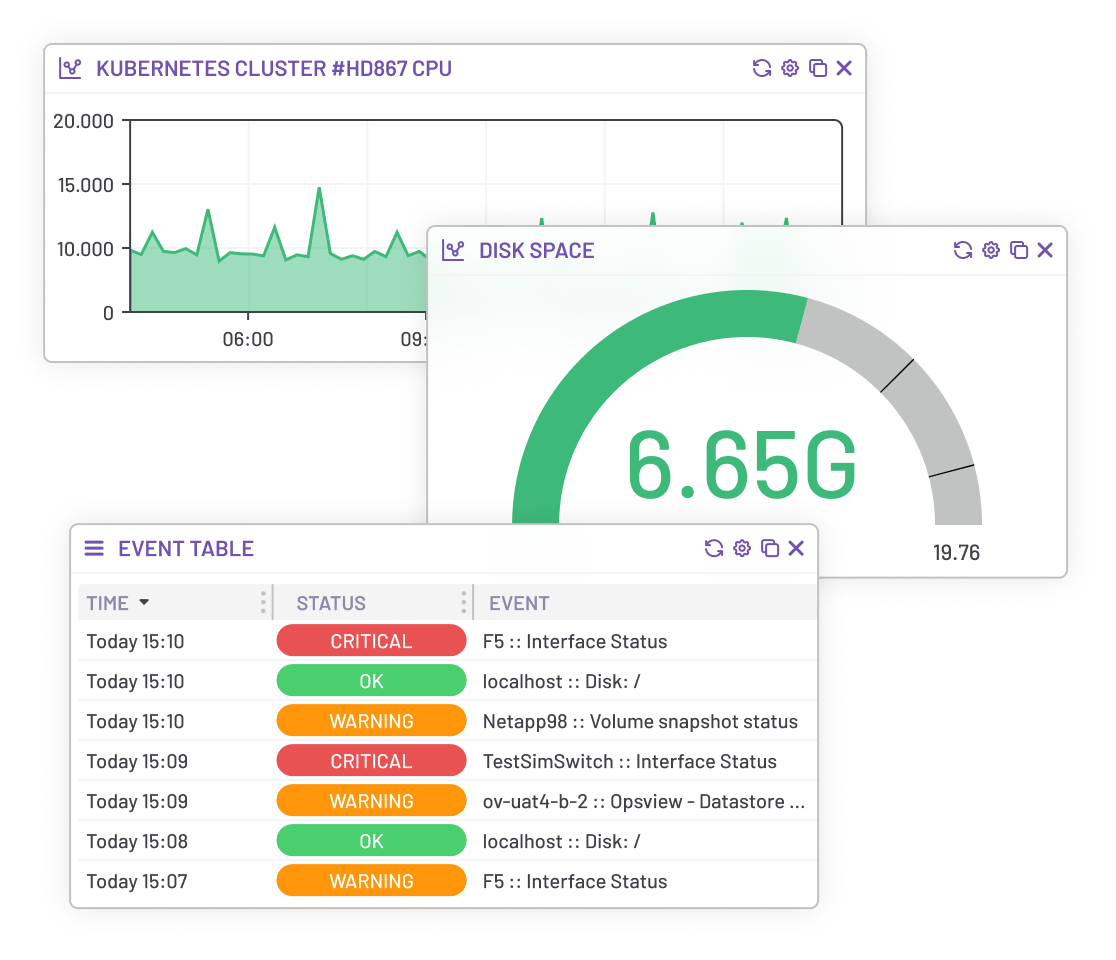Open settings gear for Kubernetes Cluster CPU
This screenshot has height=960, width=1116.
(x=790, y=68)
